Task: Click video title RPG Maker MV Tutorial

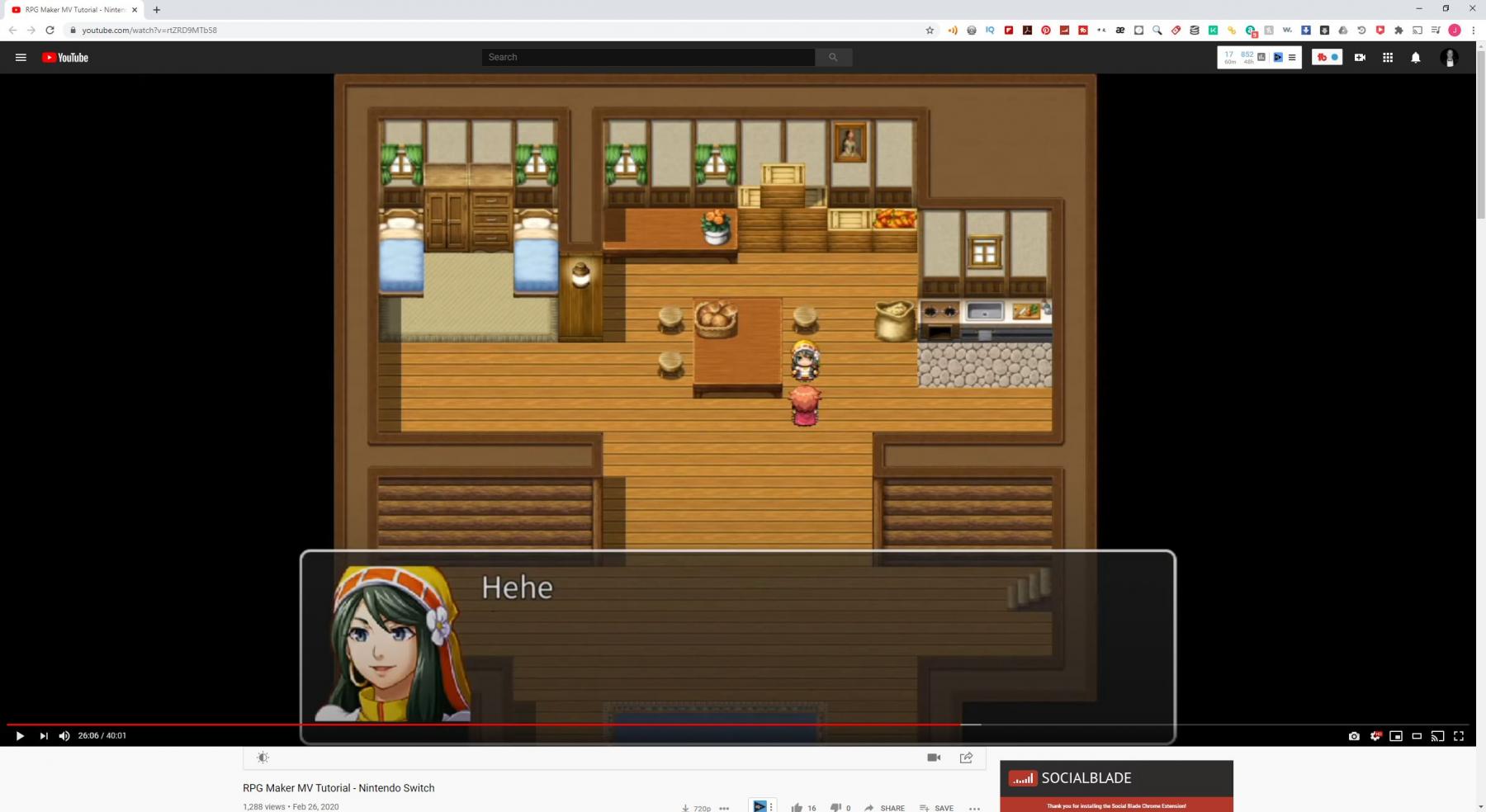Action: pos(338,788)
